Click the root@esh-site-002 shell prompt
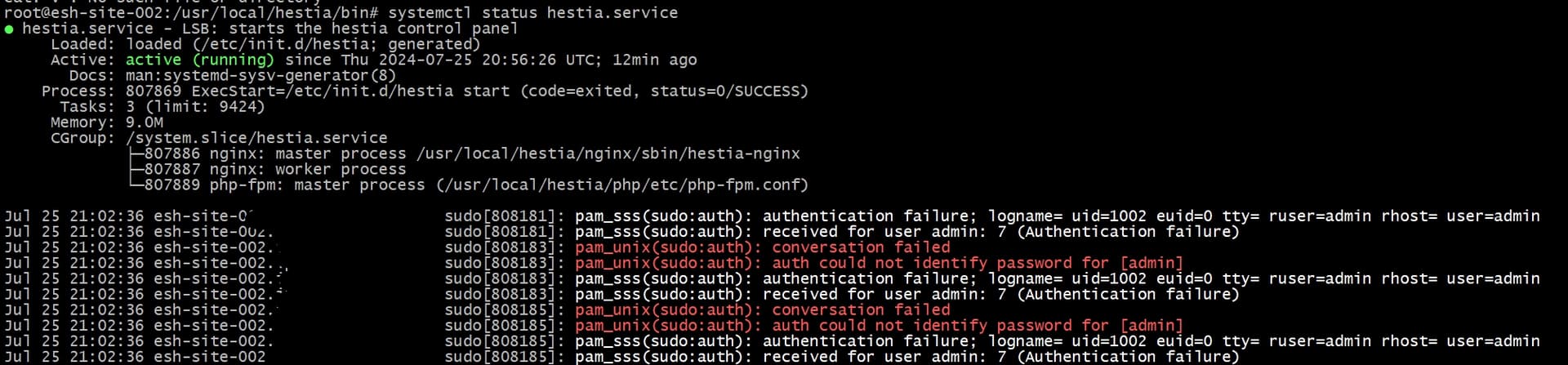Viewport: 1568px width, 365px height. click(193, 13)
